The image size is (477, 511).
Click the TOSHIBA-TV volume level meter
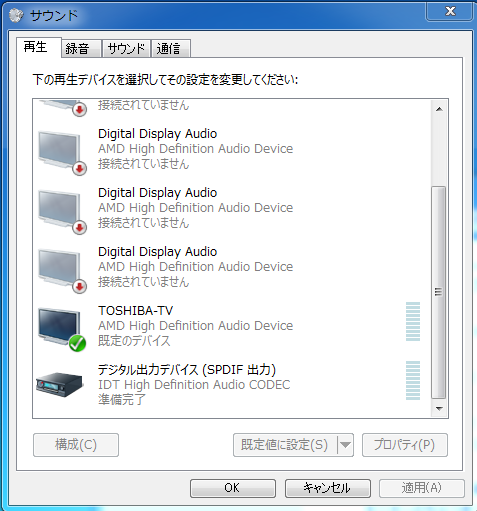[x=413, y=321]
